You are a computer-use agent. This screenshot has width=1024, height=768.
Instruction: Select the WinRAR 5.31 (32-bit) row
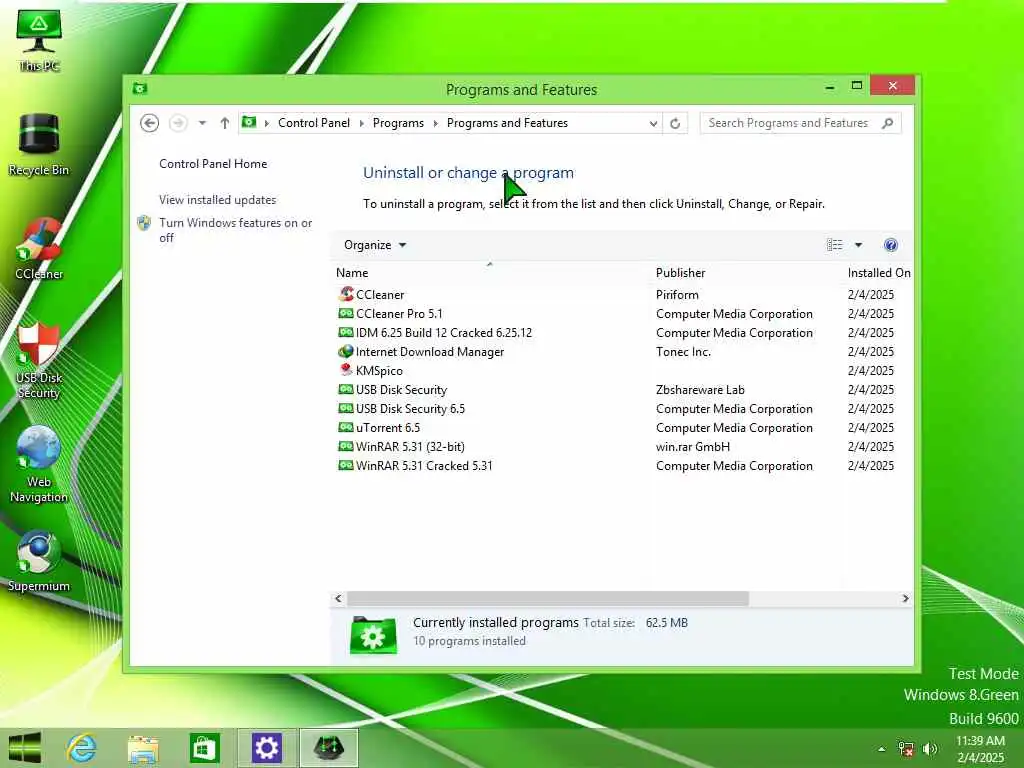622,446
